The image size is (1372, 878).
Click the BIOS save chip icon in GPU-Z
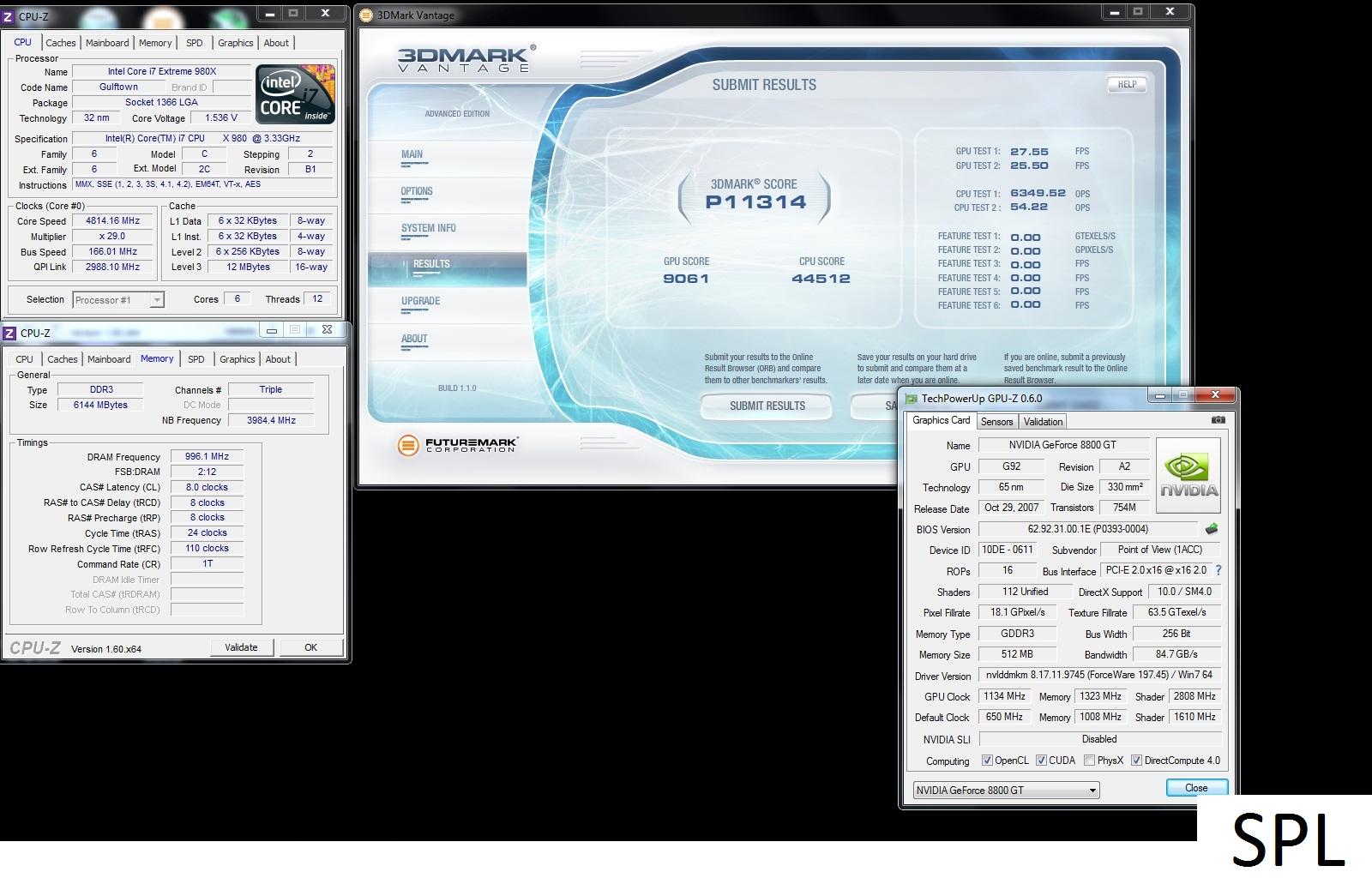tap(1212, 529)
